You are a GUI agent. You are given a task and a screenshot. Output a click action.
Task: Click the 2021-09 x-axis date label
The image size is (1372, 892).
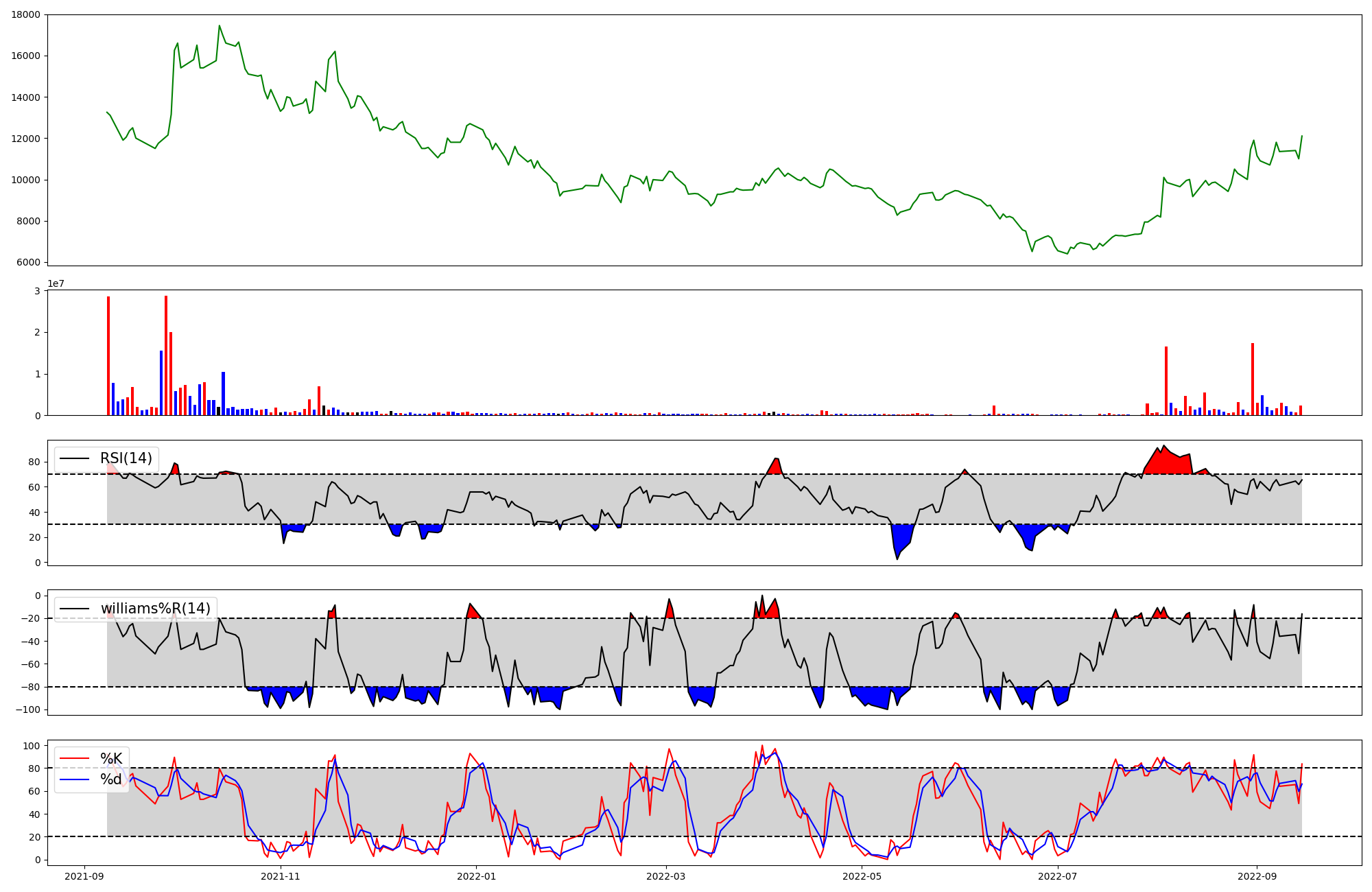point(85,876)
